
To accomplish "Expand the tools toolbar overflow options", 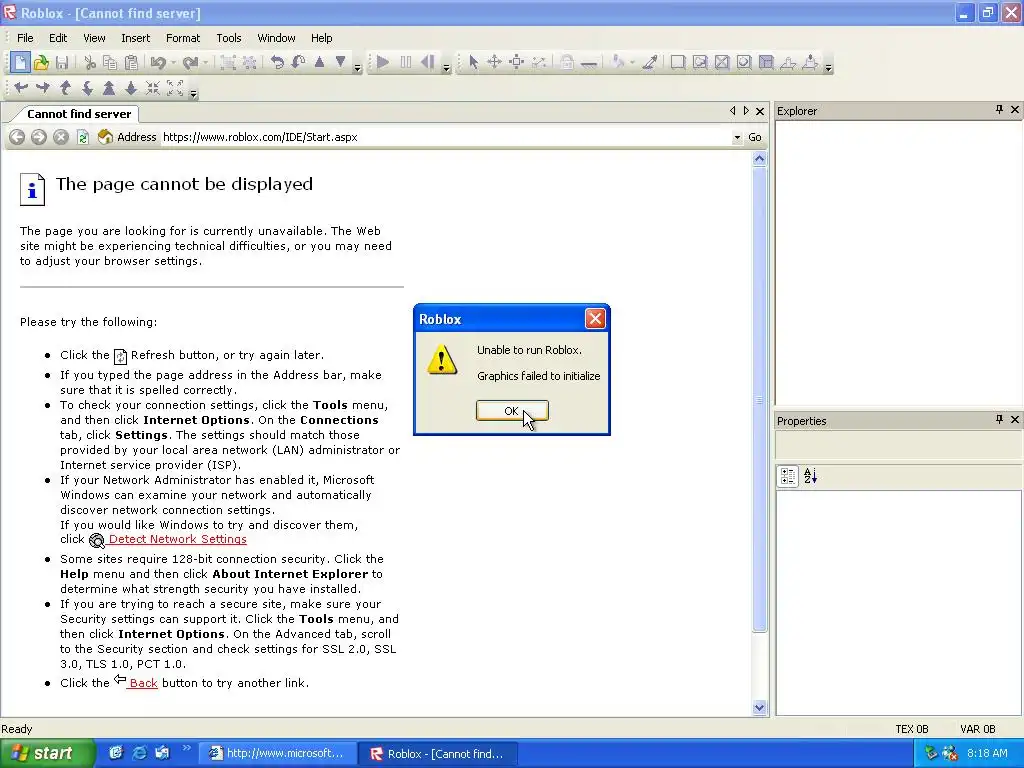I will point(829,67).
